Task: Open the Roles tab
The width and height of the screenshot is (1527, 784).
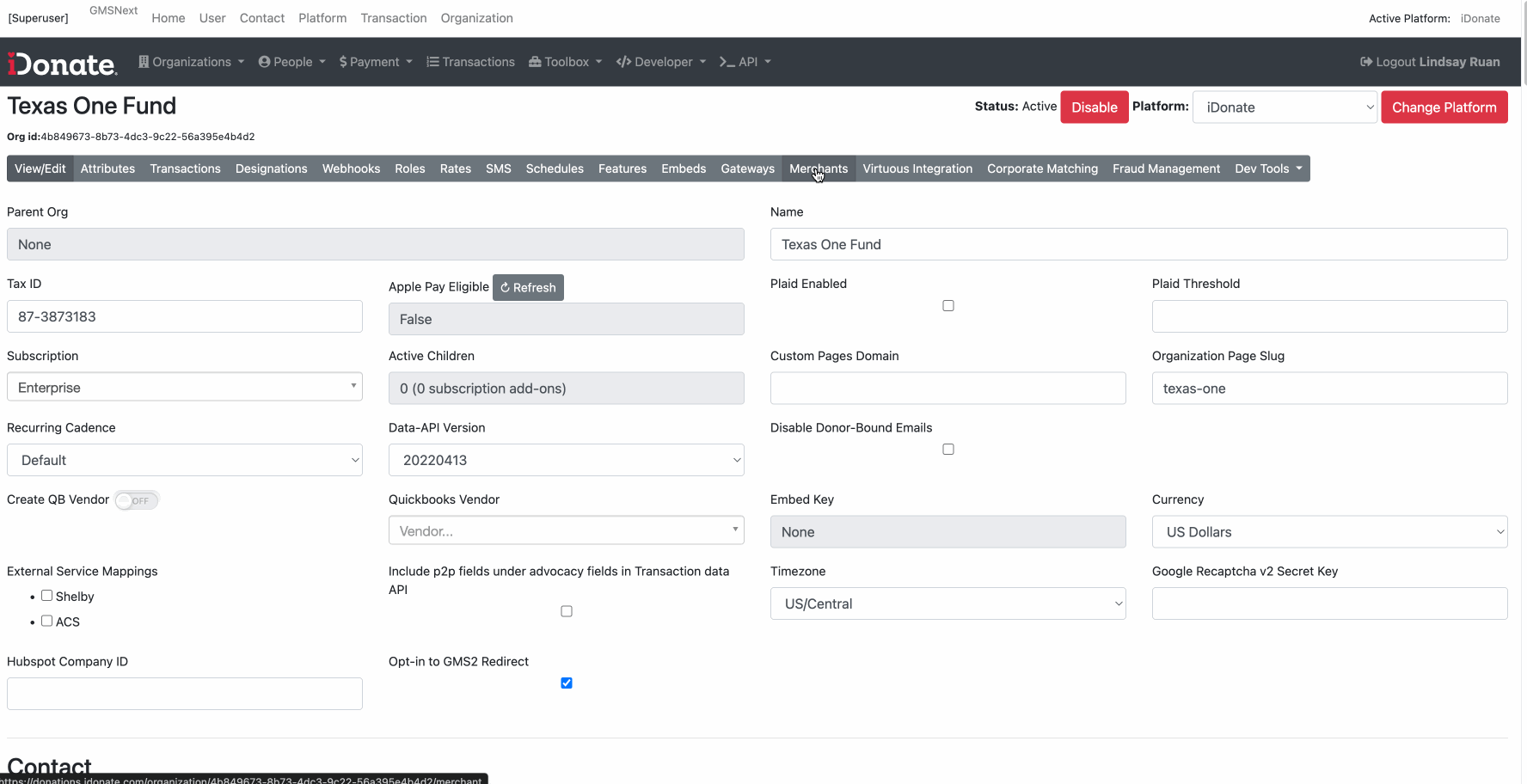Action: tap(410, 168)
